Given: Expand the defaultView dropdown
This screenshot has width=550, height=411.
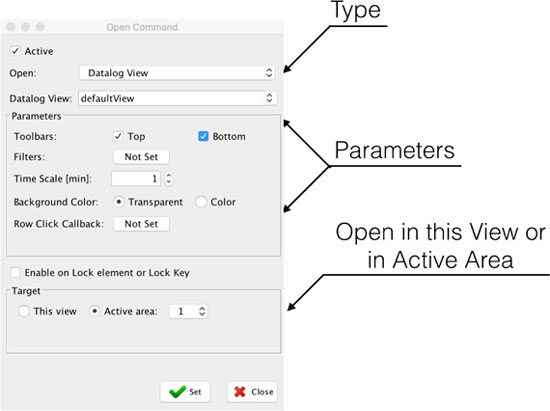Looking at the screenshot, I should point(177,98).
